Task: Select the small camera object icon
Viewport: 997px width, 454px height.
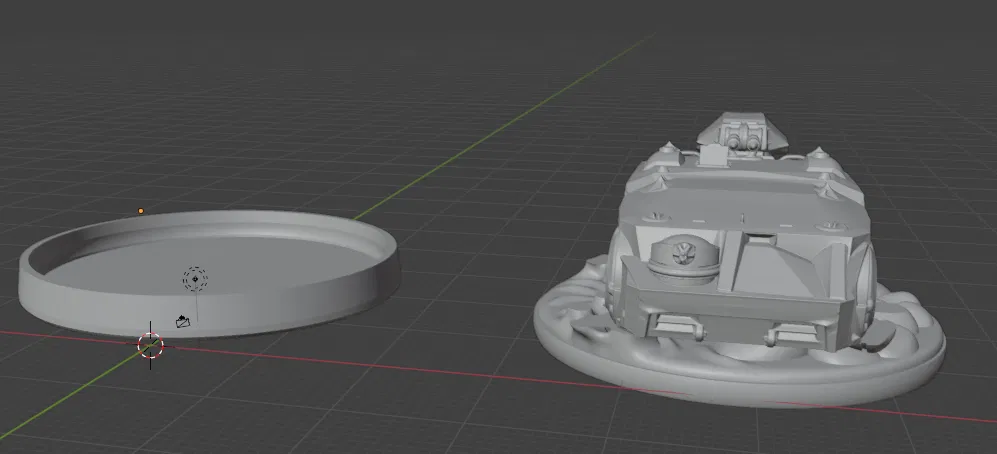Action: coord(183,320)
